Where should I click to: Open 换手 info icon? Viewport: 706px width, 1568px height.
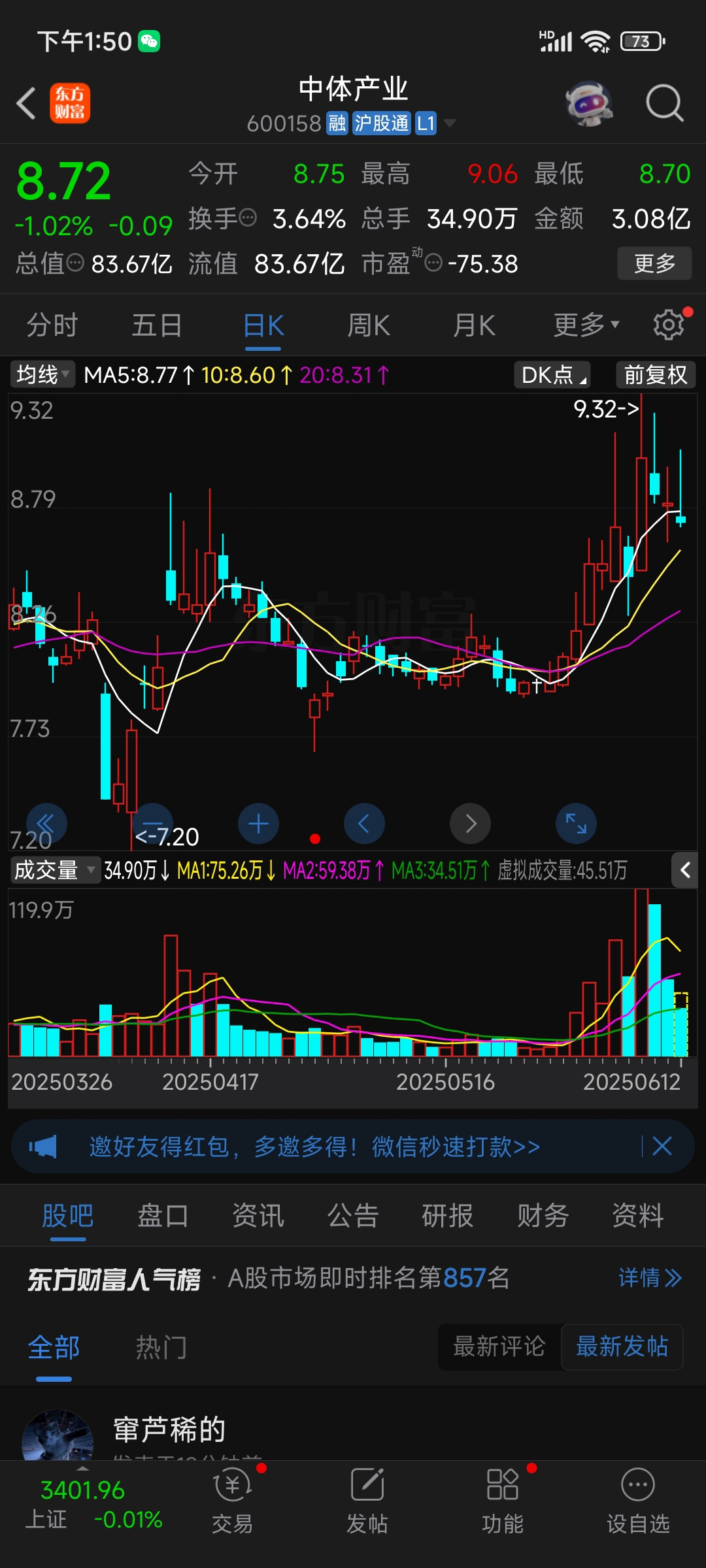coord(248,218)
